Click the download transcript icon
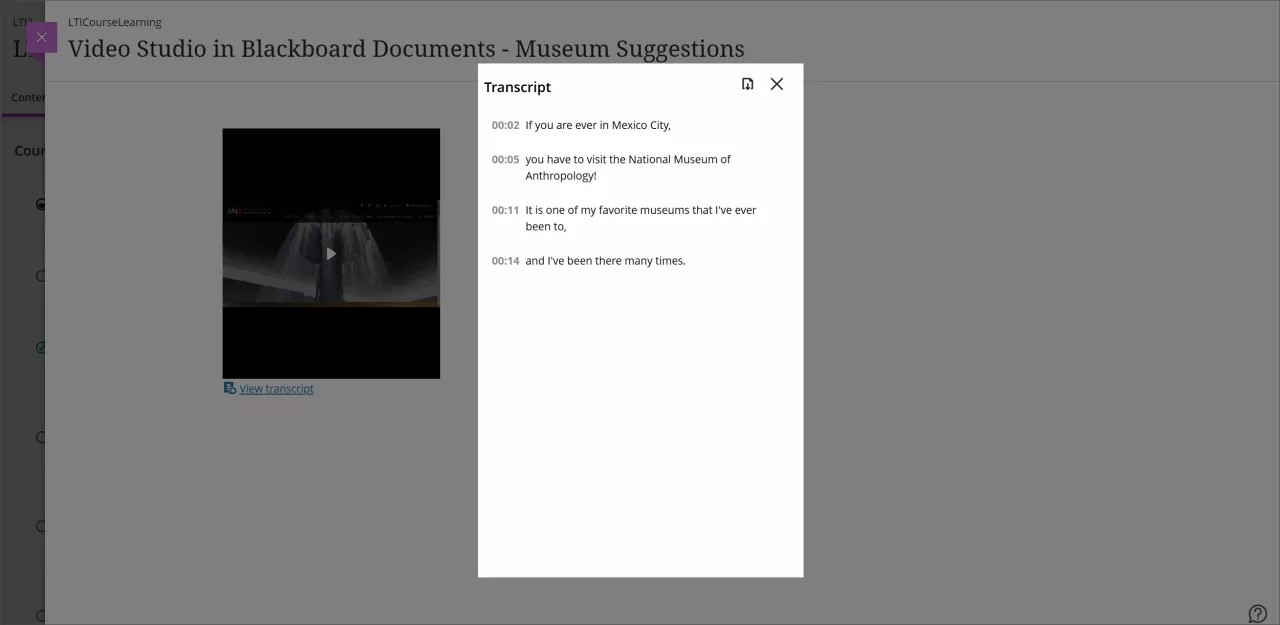 pos(747,84)
